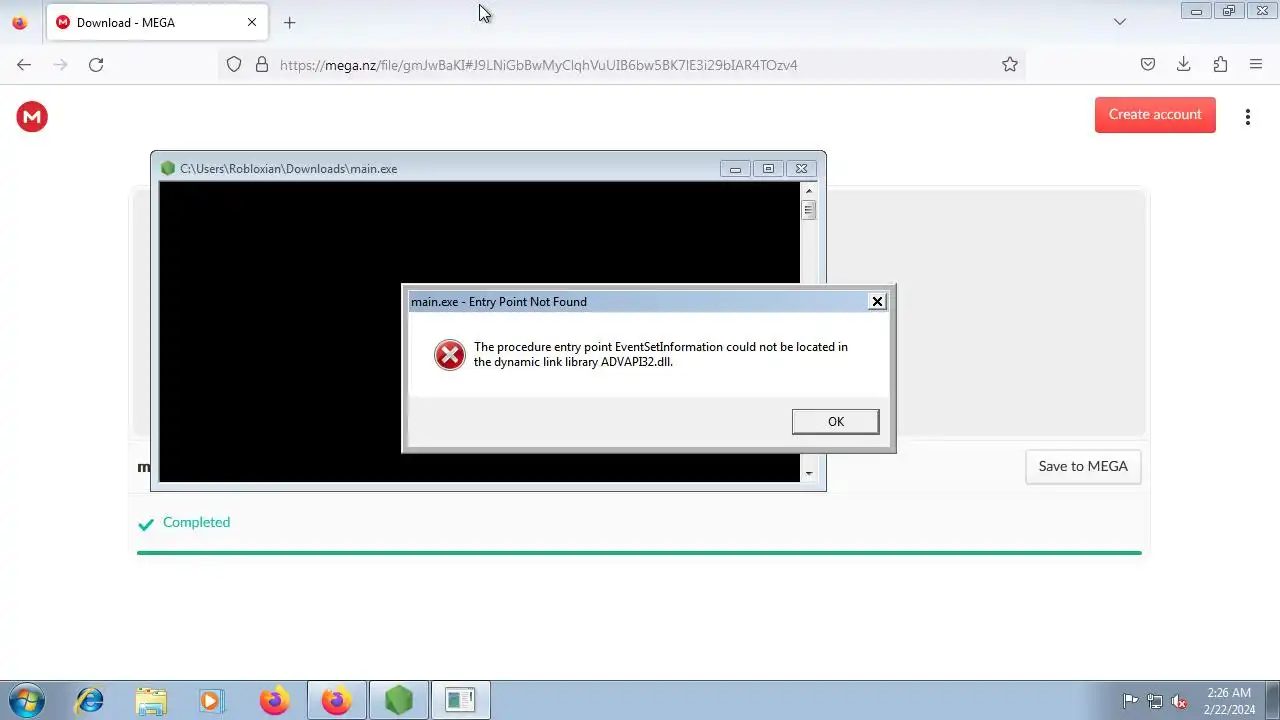This screenshot has height=720, width=1280.
Task: Click the active Firefox taskbar window button
Action: click(336, 701)
